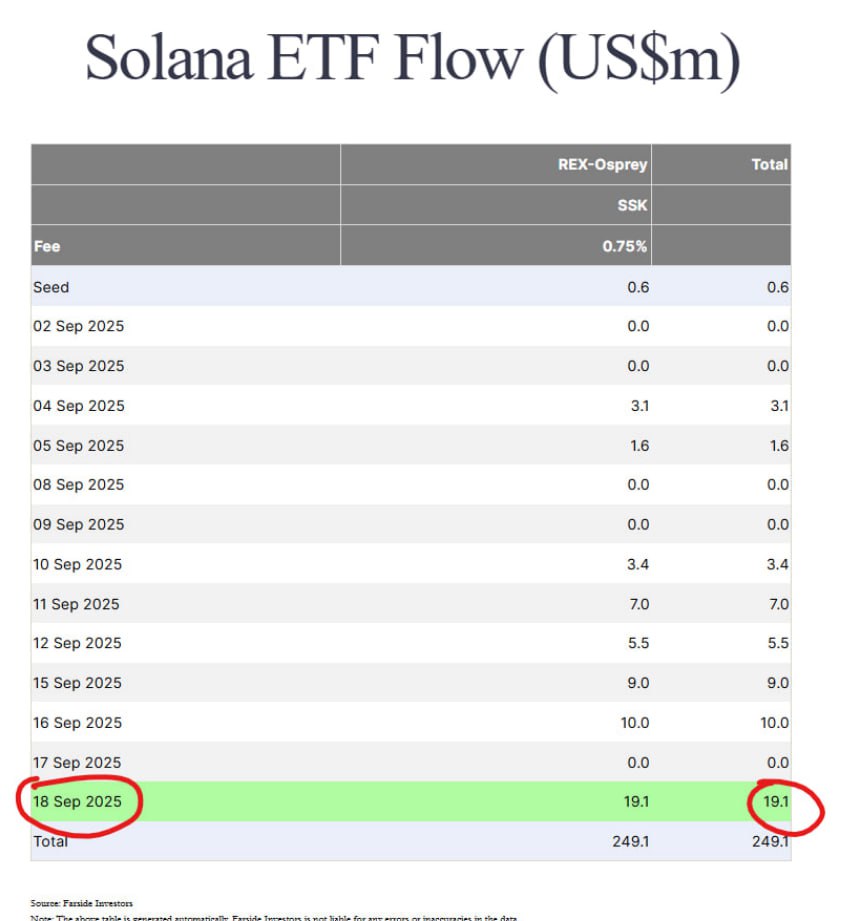
Task: Click the "Solana ETF Flow (US$m)" title
Action: tap(412, 57)
